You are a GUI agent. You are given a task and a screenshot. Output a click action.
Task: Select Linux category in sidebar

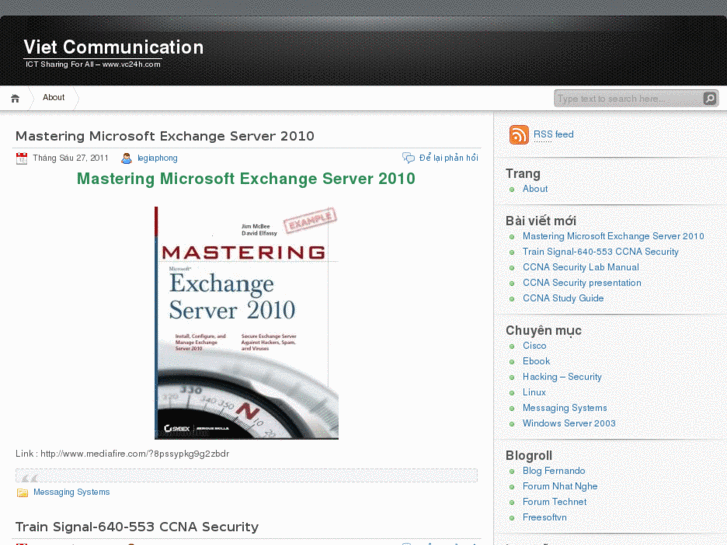coord(534,392)
